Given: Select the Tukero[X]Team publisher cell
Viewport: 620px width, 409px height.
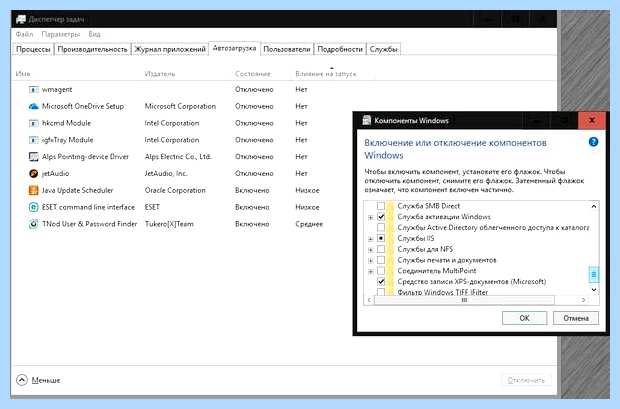Looking at the screenshot, I should [x=169, y=224].
